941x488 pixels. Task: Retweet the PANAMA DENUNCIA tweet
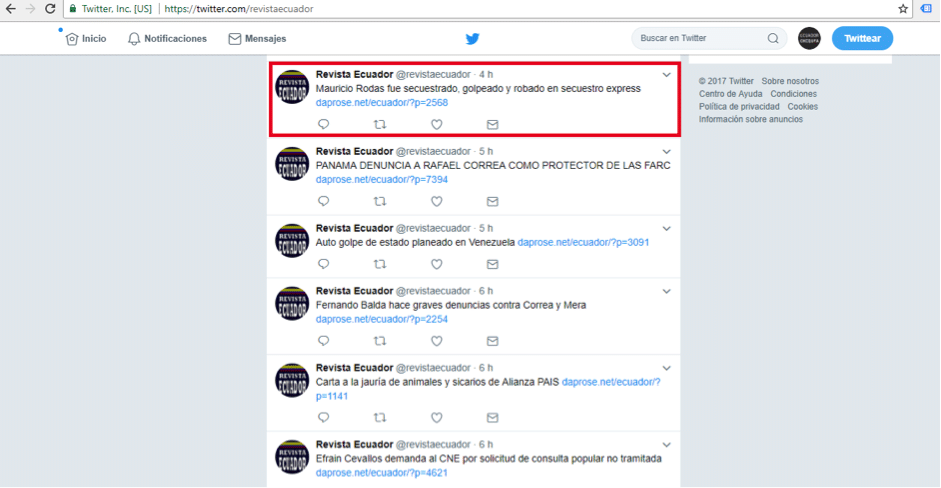click(x=379, y=202)
